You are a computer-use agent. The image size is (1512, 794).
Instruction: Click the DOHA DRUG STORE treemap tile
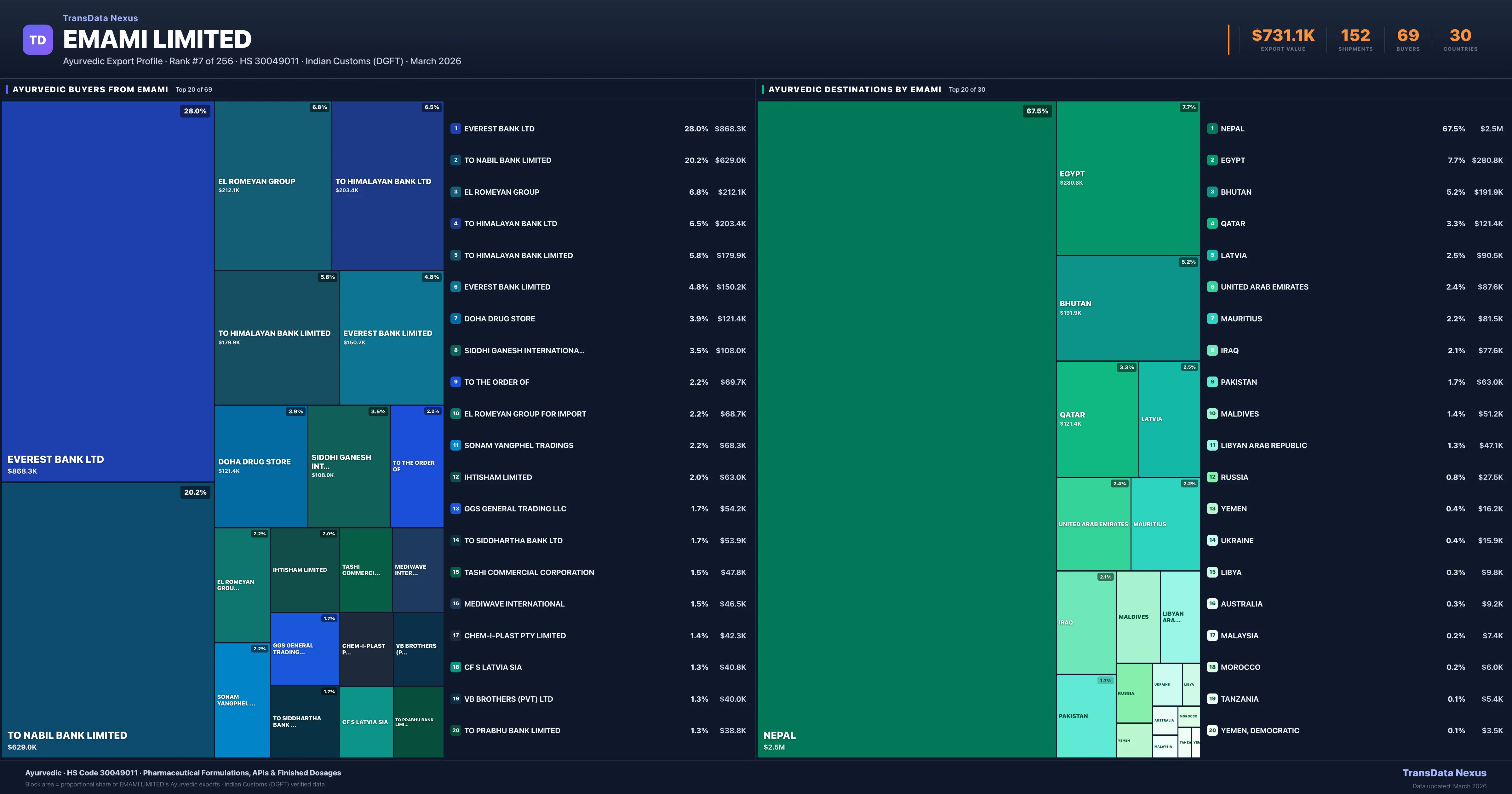tap(261, 466)
